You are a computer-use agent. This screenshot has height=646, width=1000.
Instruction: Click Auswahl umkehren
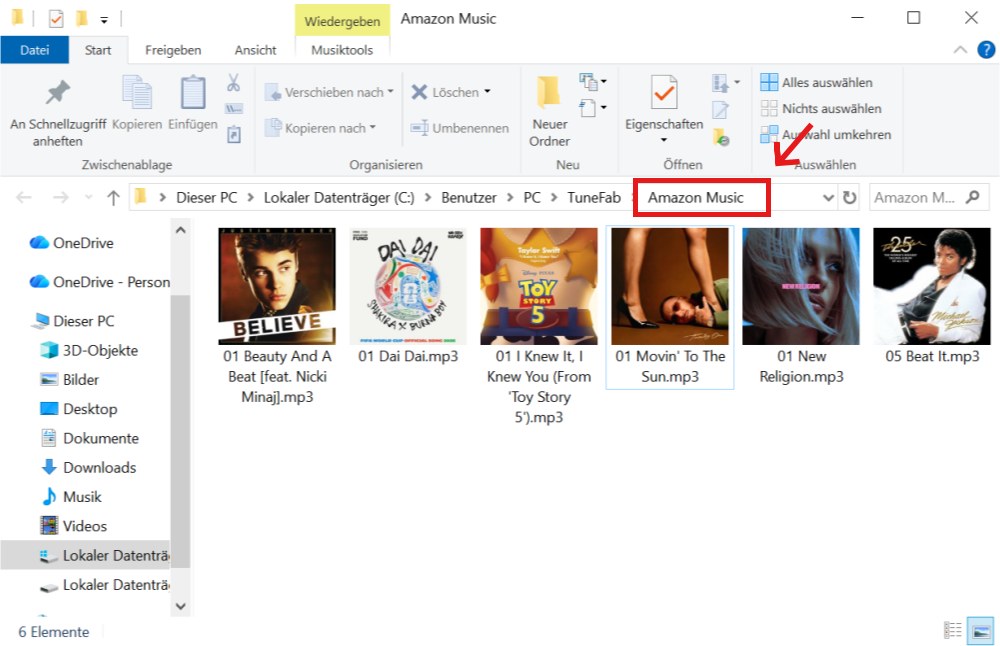click(826, 135)
